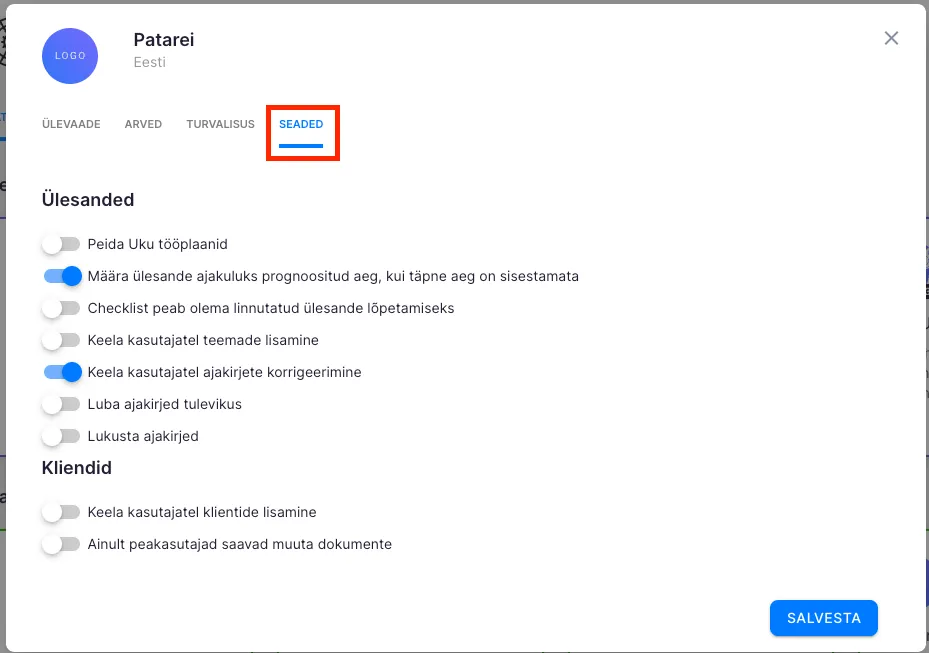The height and width of the screenshot is (653, 929).
Task: Switch to the Arved tab
Action: (143, 125)
